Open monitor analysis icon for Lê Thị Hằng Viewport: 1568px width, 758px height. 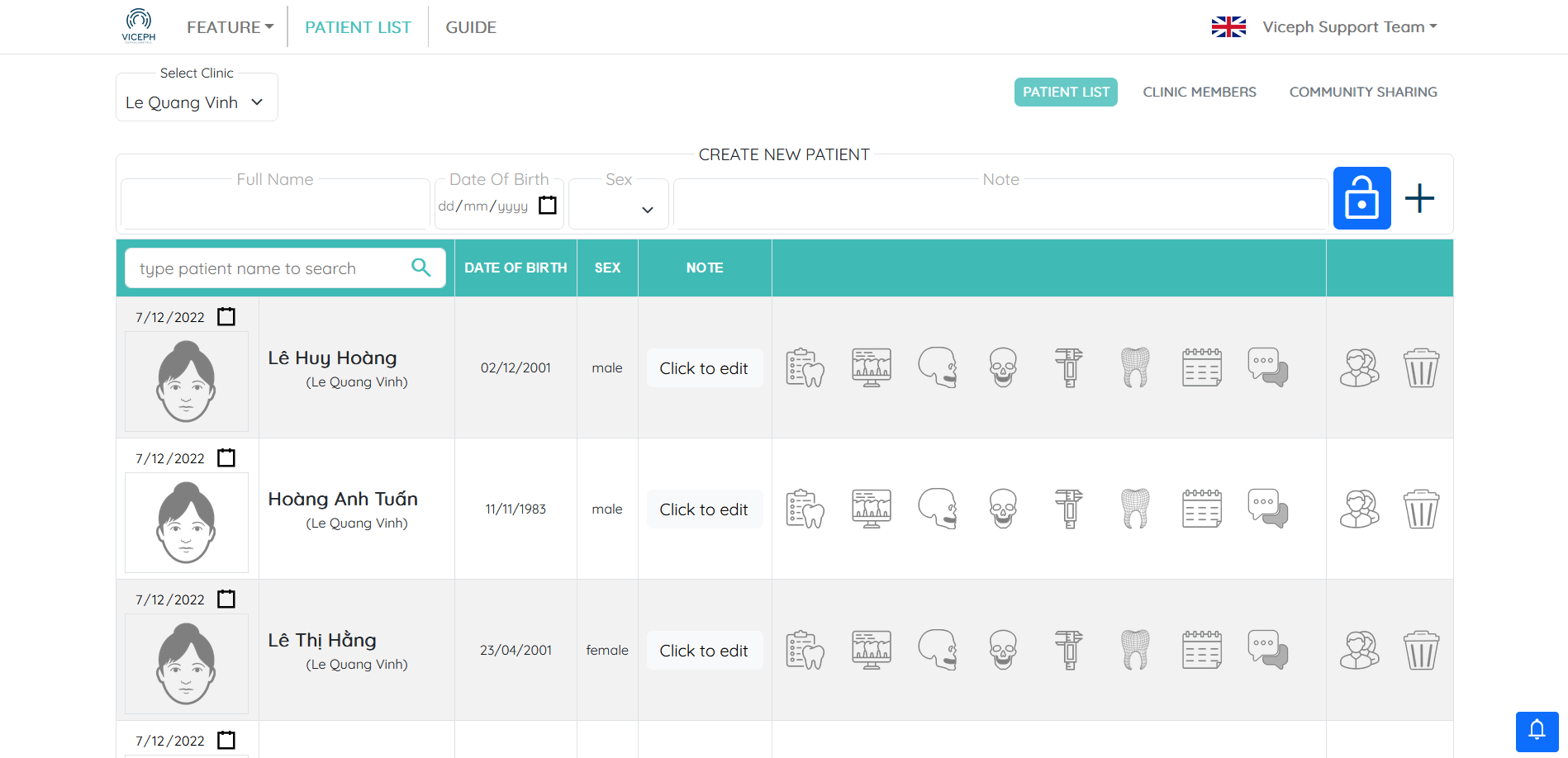872,650
